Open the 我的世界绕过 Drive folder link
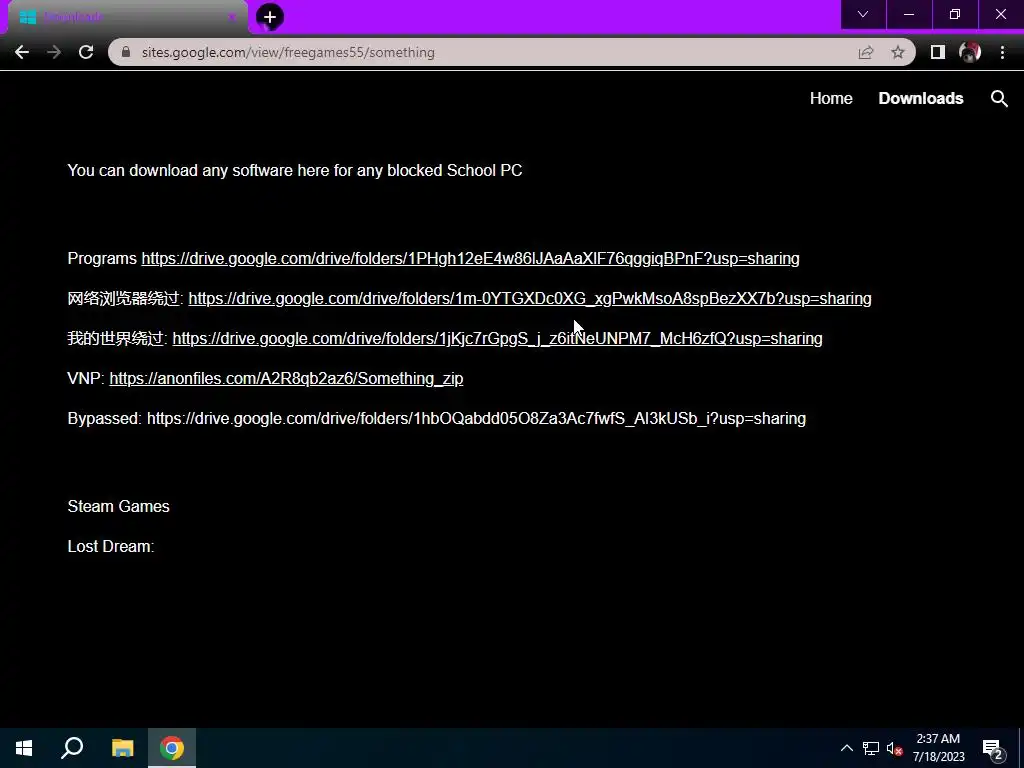Image resolution: width=1024 pixels, height=768 pixels. (497, 338)
